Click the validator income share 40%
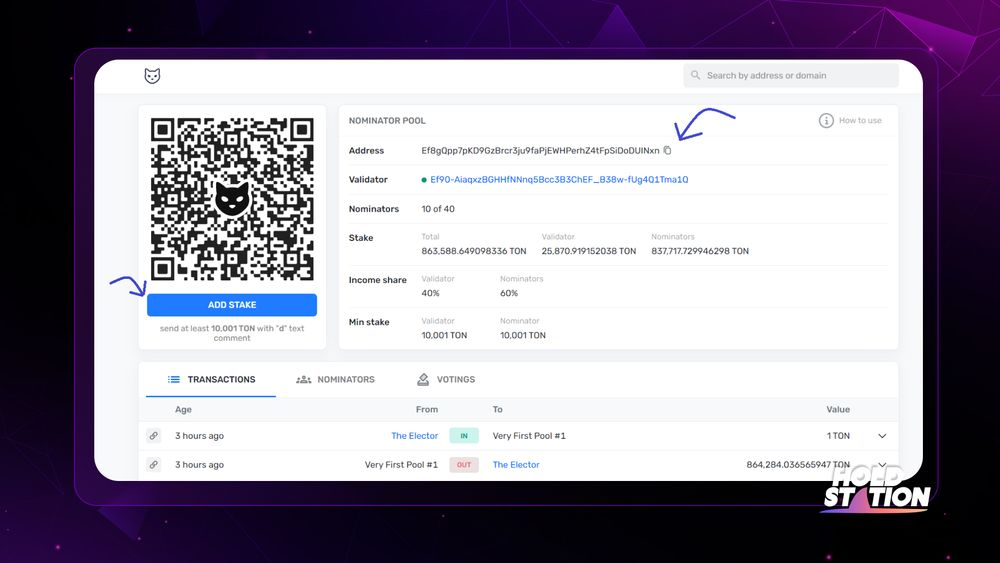 coord(430,293)
